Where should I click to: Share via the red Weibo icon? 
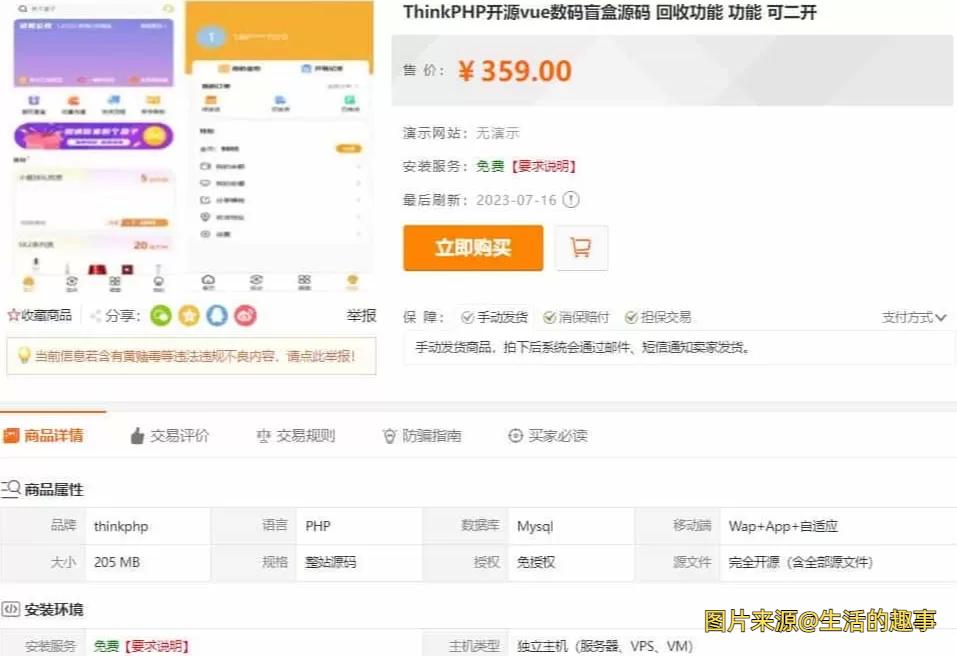tap(245, 315)
